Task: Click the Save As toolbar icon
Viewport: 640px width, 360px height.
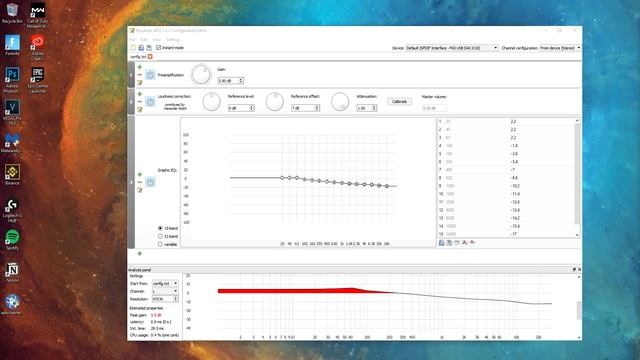Action: pyautogui.click(x=149, y=48)
